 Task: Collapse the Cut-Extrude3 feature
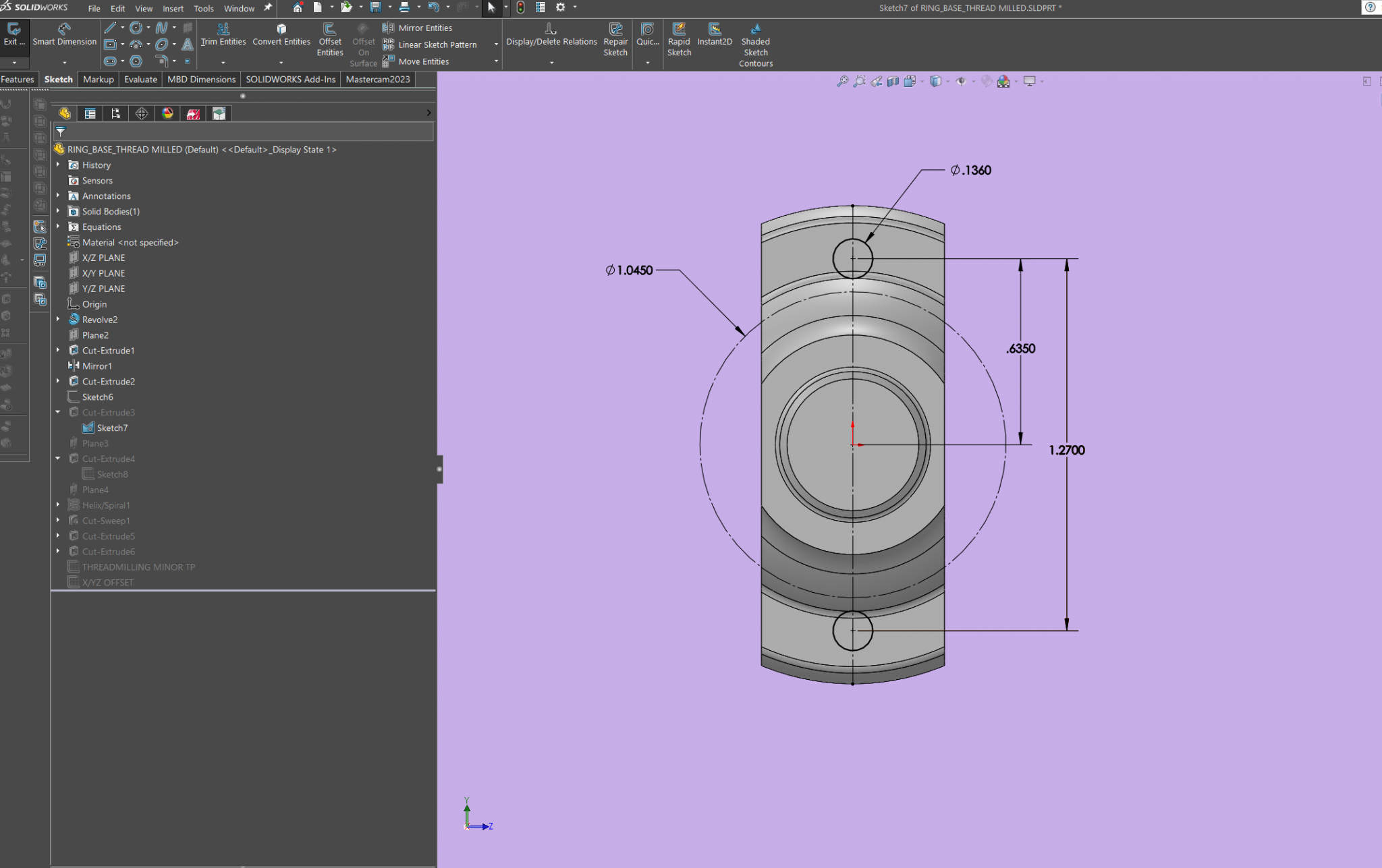pos(58,412)
